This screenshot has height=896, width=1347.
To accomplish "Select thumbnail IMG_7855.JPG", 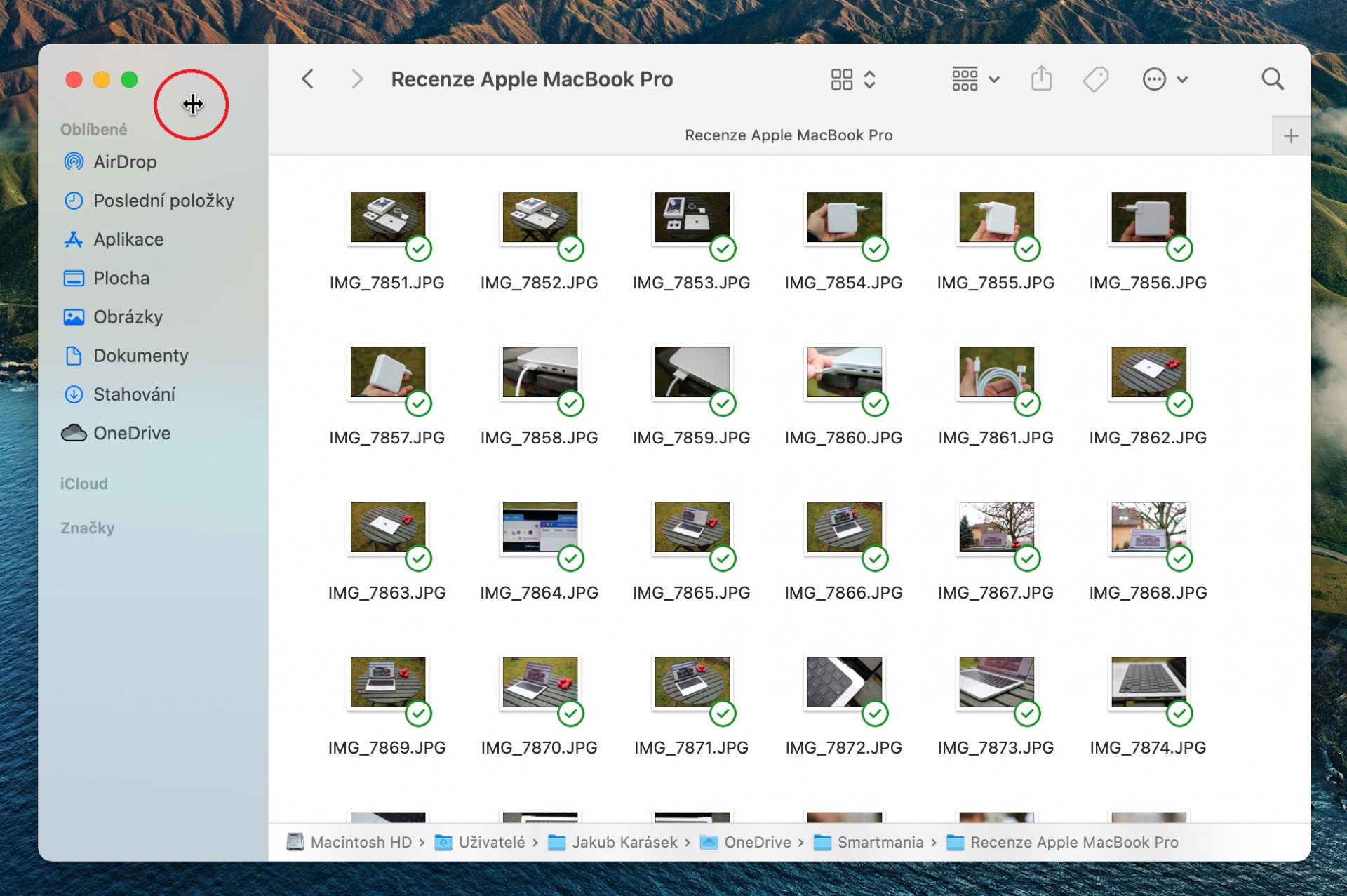I will [996, 217].
